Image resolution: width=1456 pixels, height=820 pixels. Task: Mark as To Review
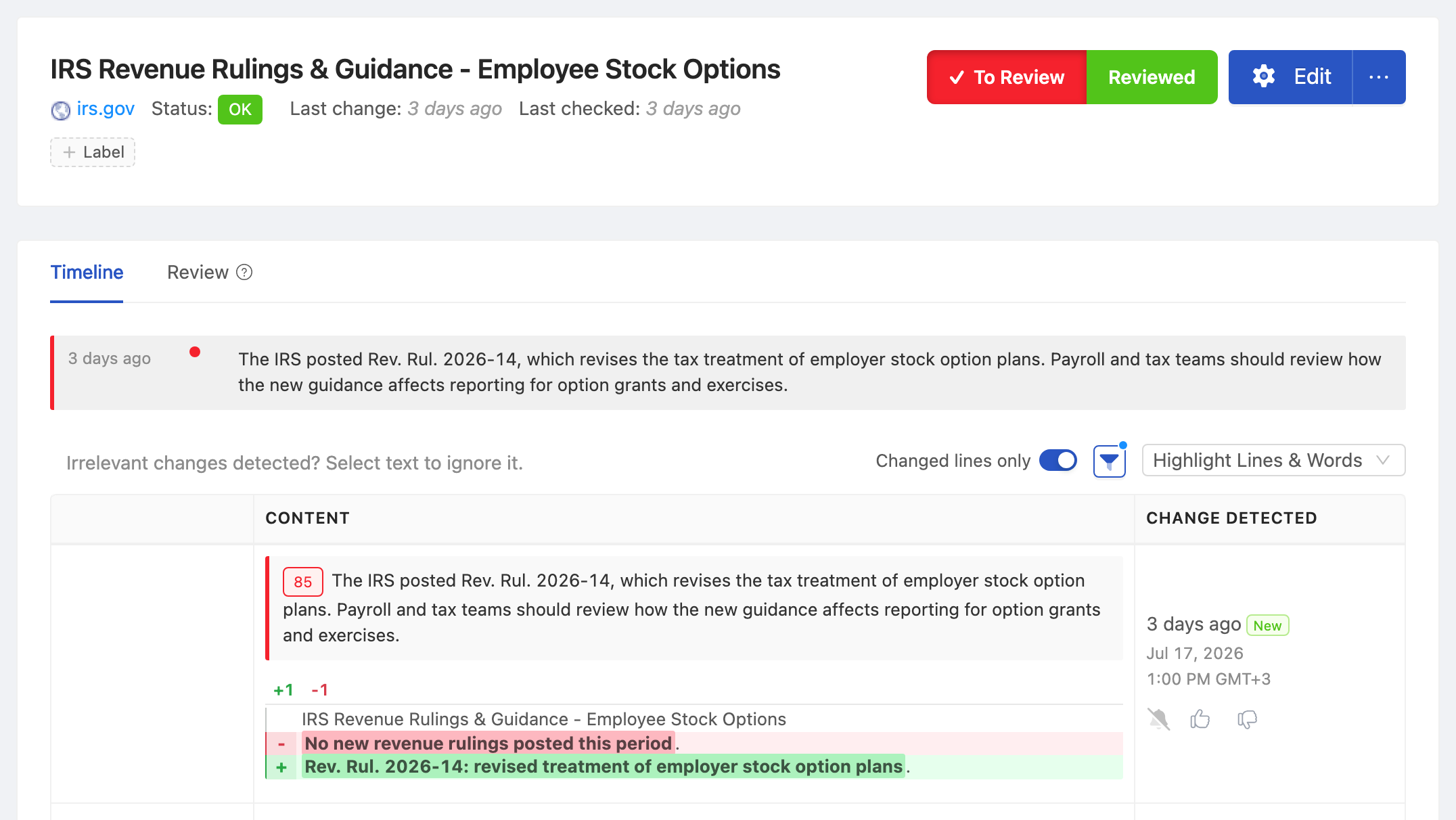pyautogui.click(x=1007, y=77)
